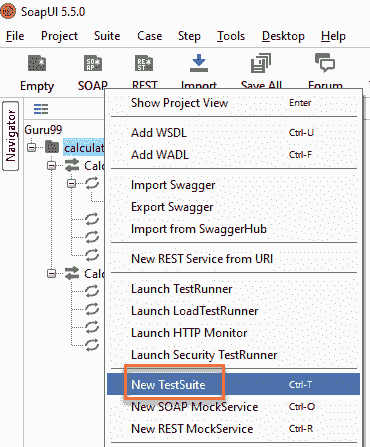Choose Add WADL from context menu
Image resolution: width=370 pixels, height=447 pixels.
(234, 155)
